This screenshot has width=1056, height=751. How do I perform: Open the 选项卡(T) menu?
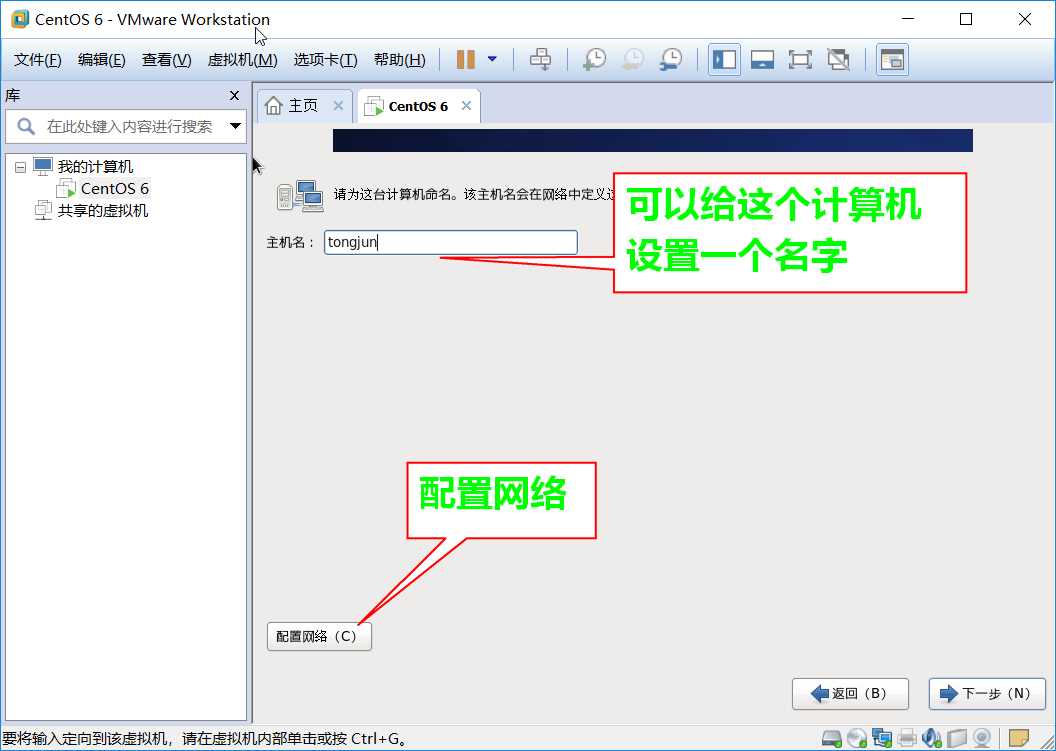tap(325, 60)
